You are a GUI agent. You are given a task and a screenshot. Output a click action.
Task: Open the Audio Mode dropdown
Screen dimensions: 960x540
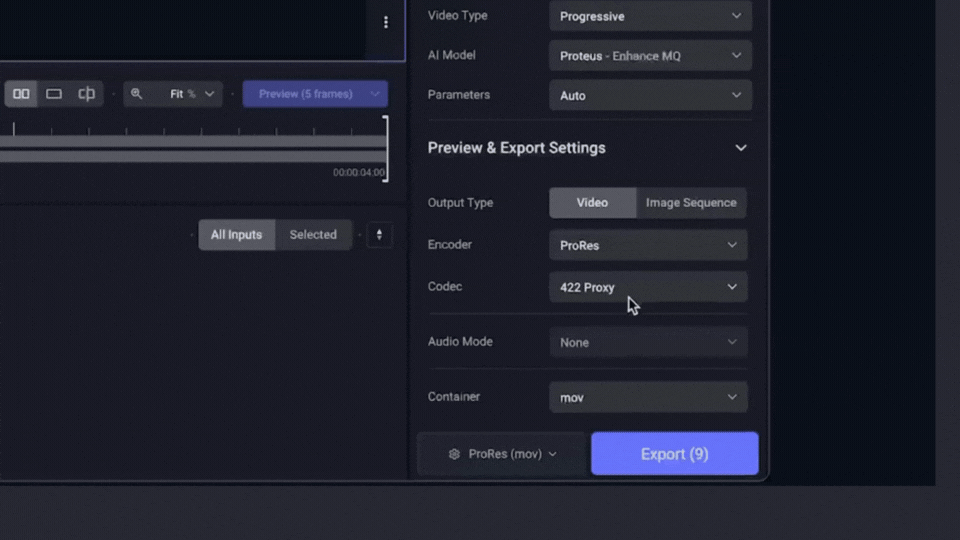[648, 342]
